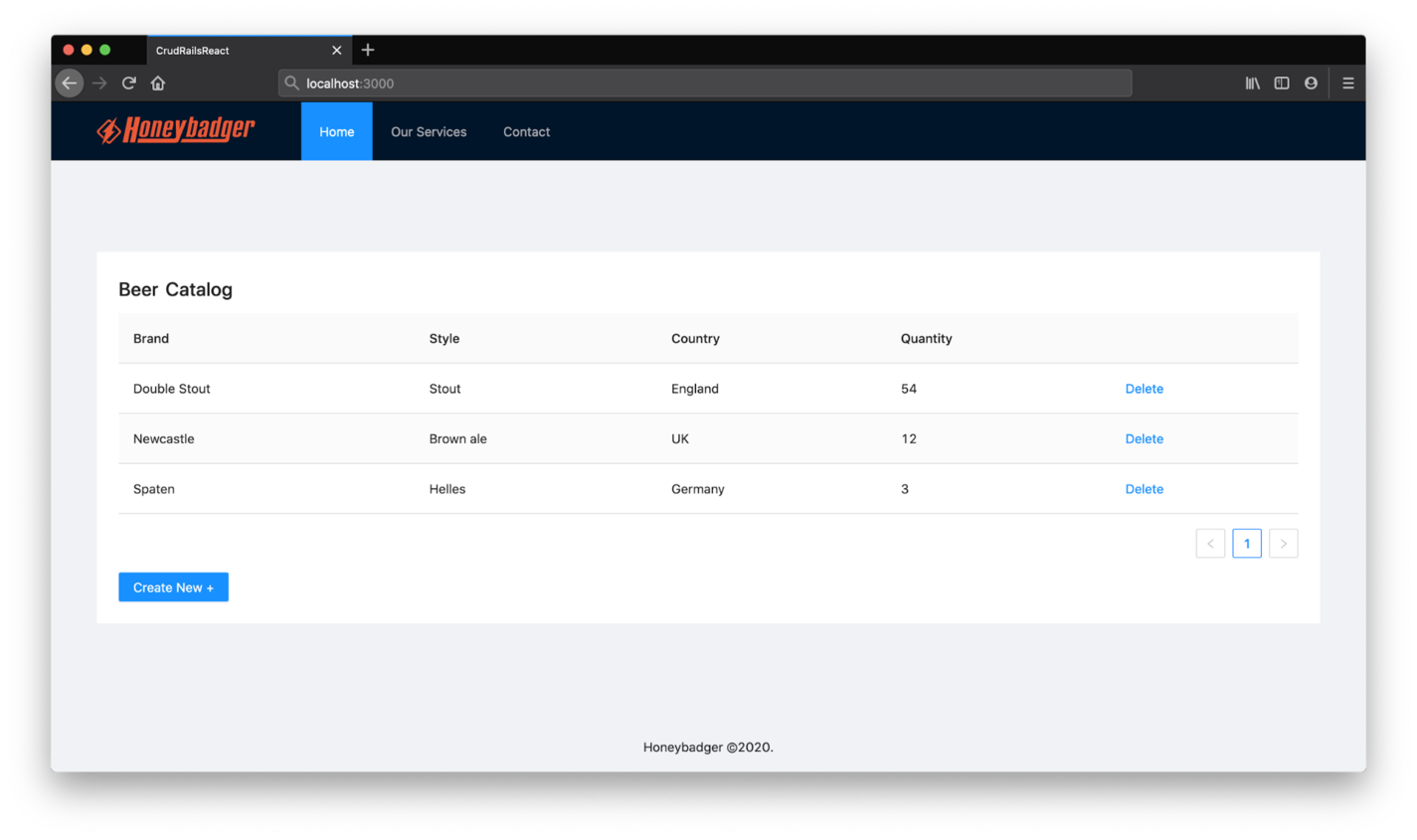Screen dimensions: 1417x840
Task: Open a new browser tab
Action: pos(368,50)
